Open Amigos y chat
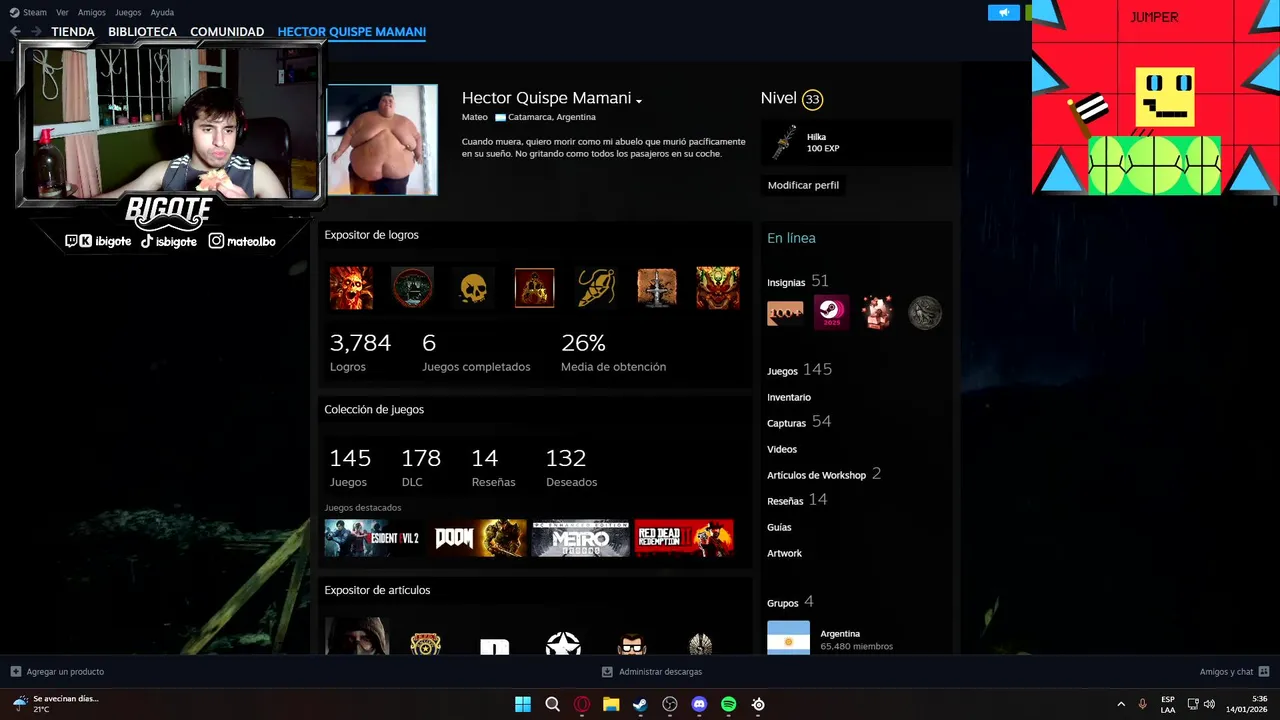This screenshot has width=1280, height=720. [x=1234, y=672]
